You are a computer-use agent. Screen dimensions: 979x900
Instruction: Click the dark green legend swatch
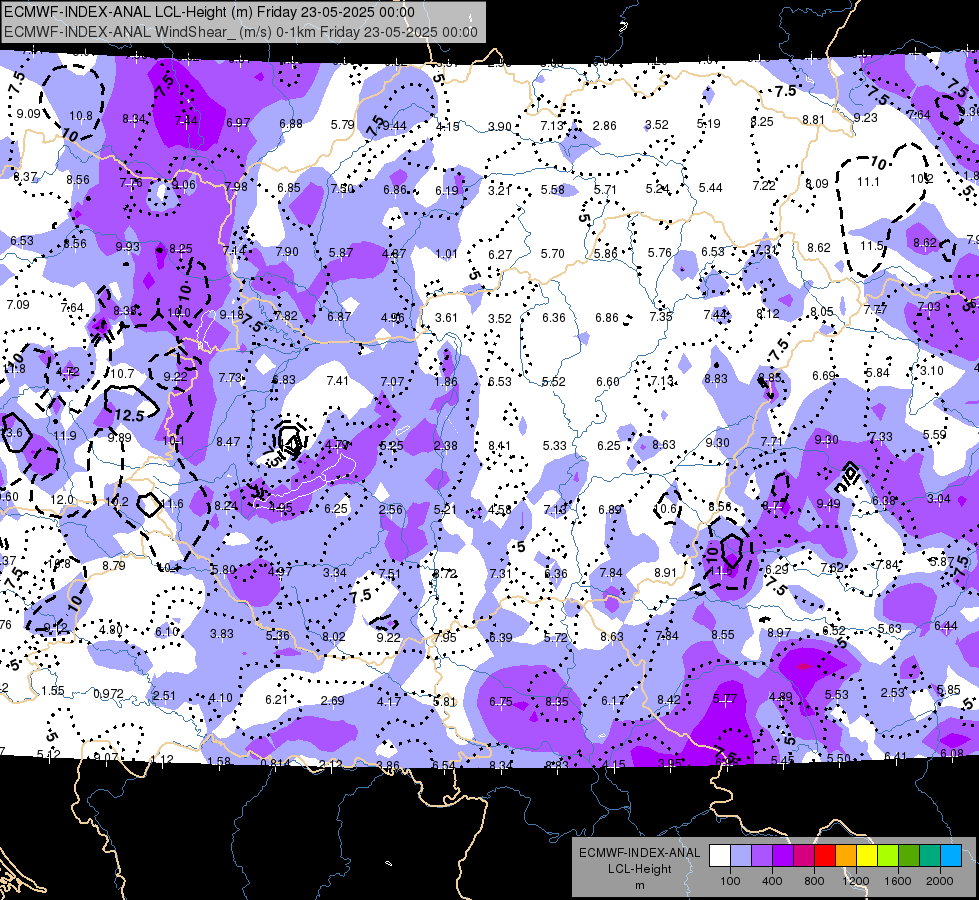coord(908,856)
